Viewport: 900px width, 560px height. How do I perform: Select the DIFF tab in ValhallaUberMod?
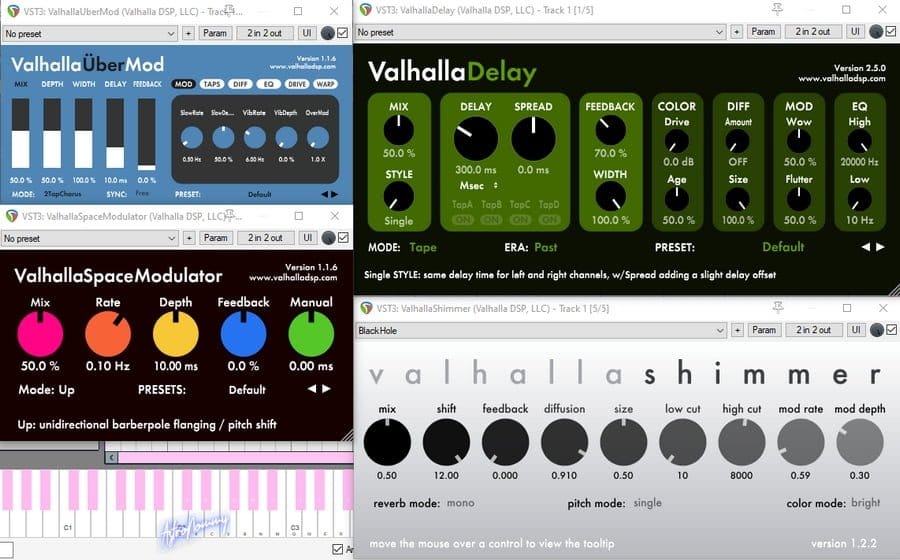point(240,84)
